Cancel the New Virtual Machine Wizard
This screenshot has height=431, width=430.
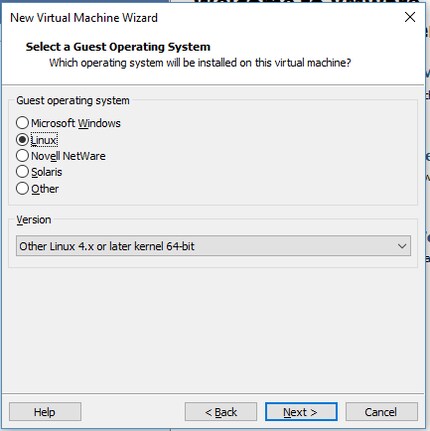tap(381, 412)
